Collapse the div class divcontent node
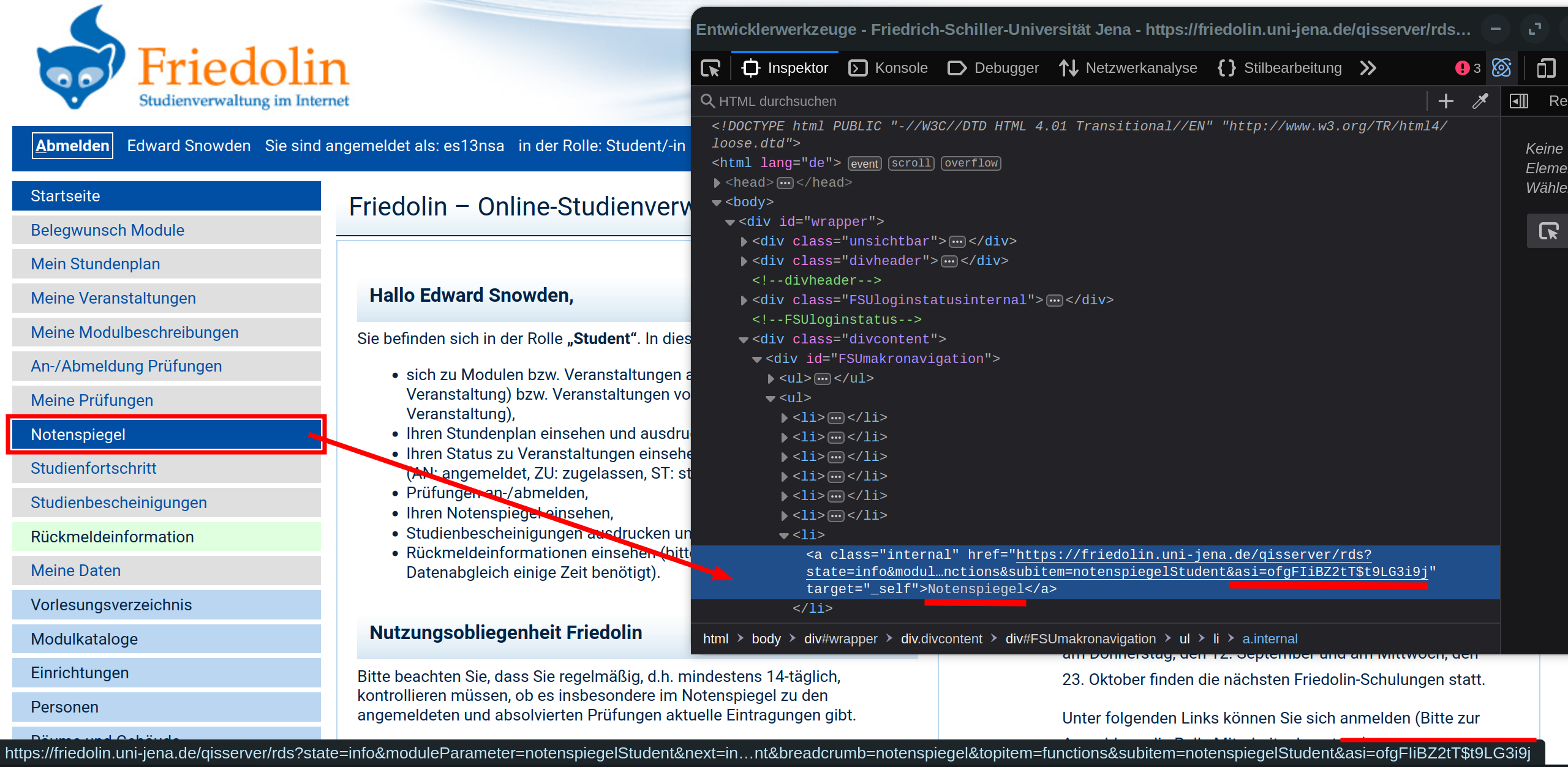The image size is (1568, 767). (744, 340)
